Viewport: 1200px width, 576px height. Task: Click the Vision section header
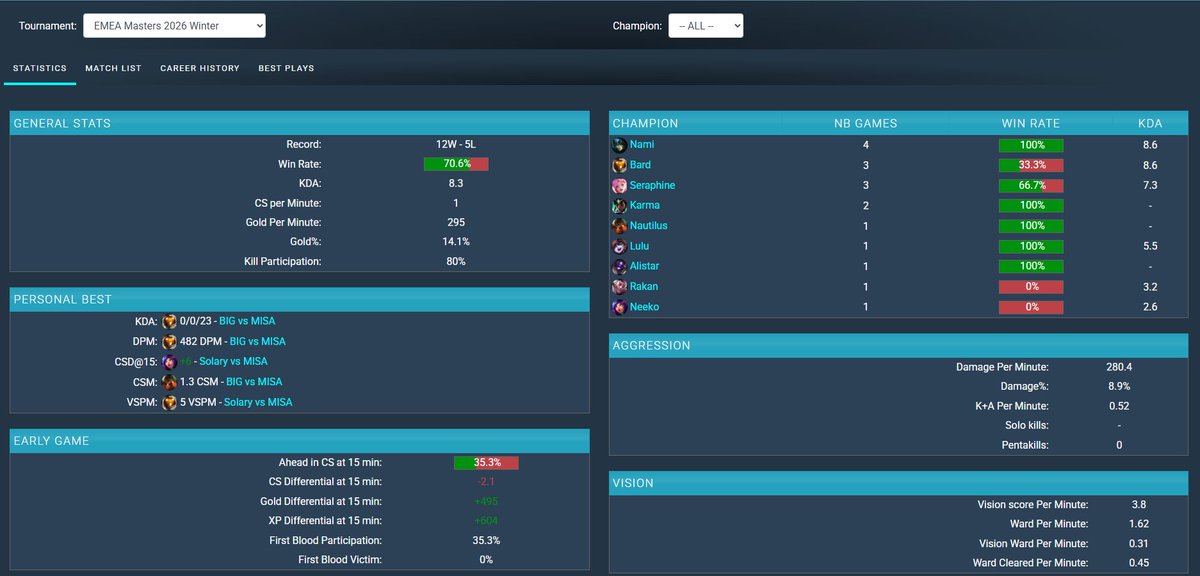(x=899, y=483)
